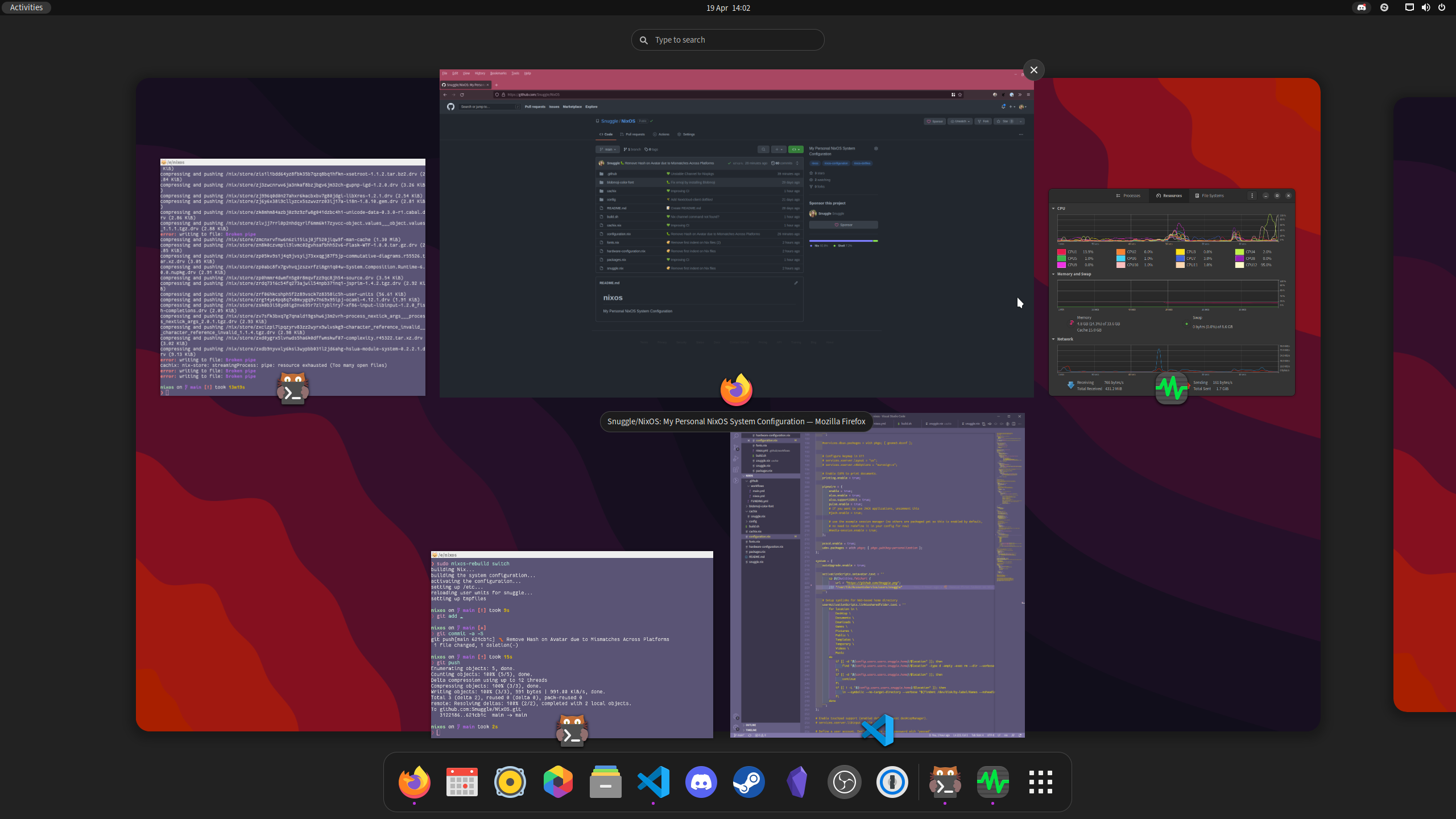Image resolution: width=1456 pixels, height=819 pixels.
Task: Open the colorful hexagon app in the dock
Action: coord(558,782)
